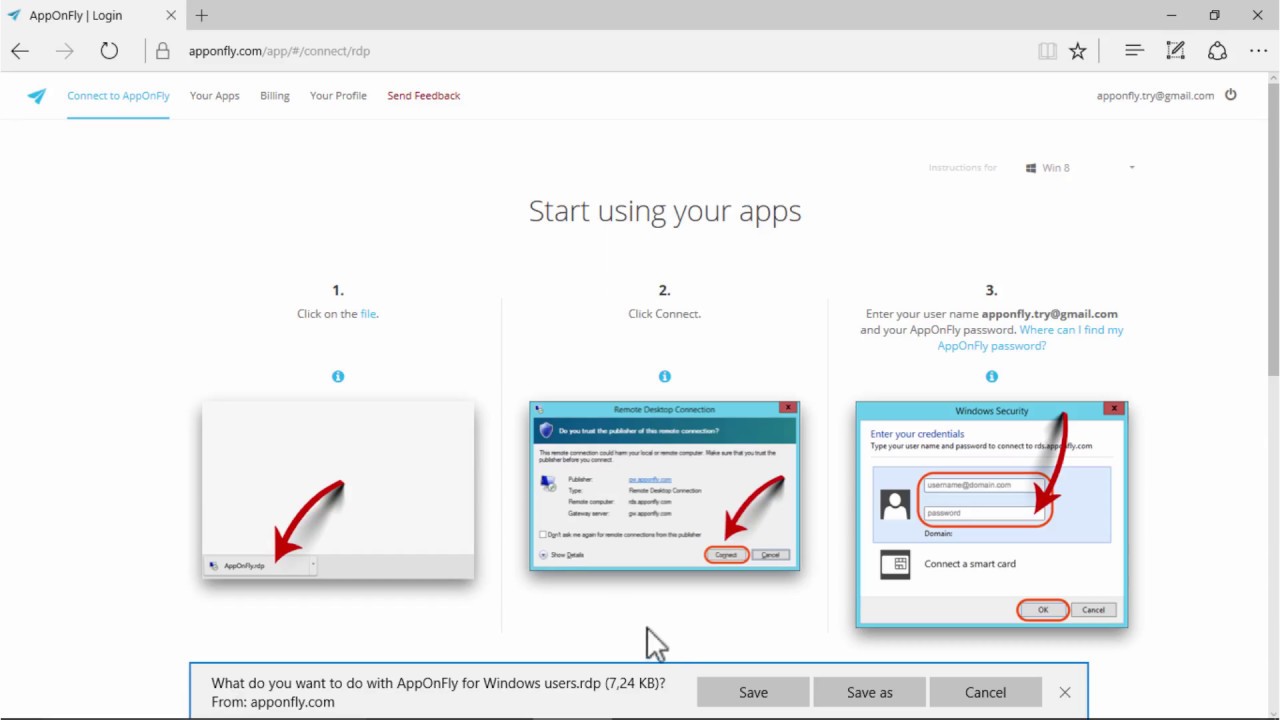Click the apponfly.try@gmail.com account label
Viewport: 1280px width, 720px height.
pos(1155,96)
